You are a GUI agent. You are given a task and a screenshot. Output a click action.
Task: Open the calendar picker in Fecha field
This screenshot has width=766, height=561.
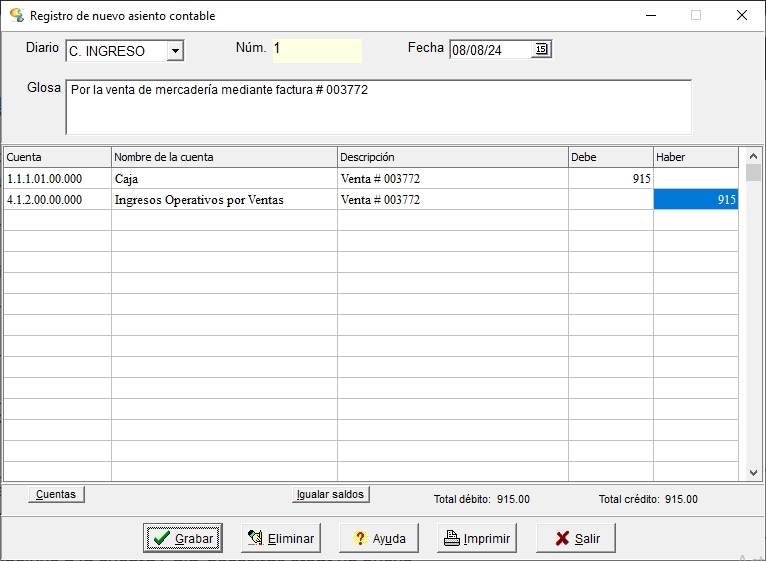541,49
